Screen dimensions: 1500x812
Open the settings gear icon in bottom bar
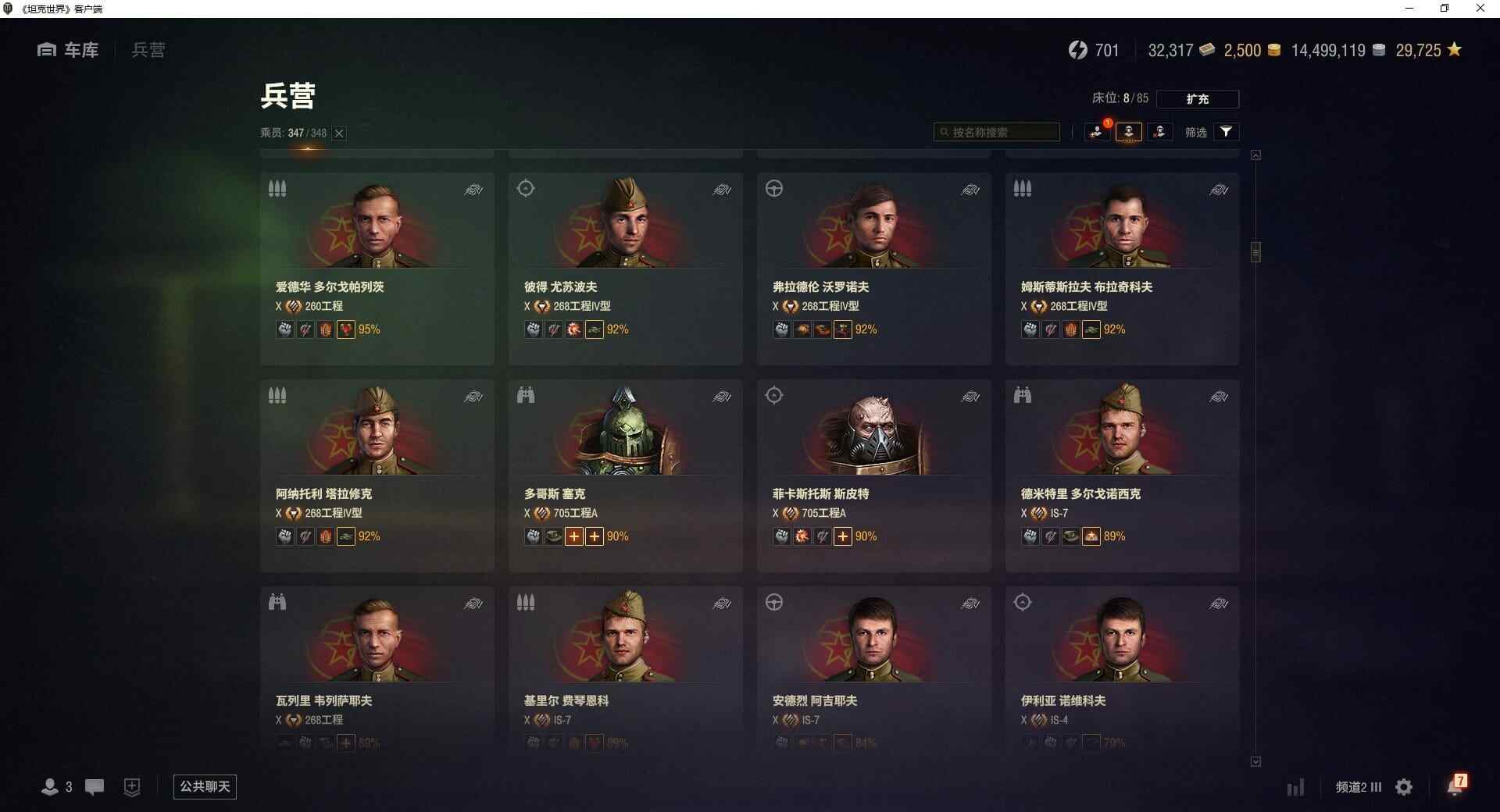click(1404, 787)
